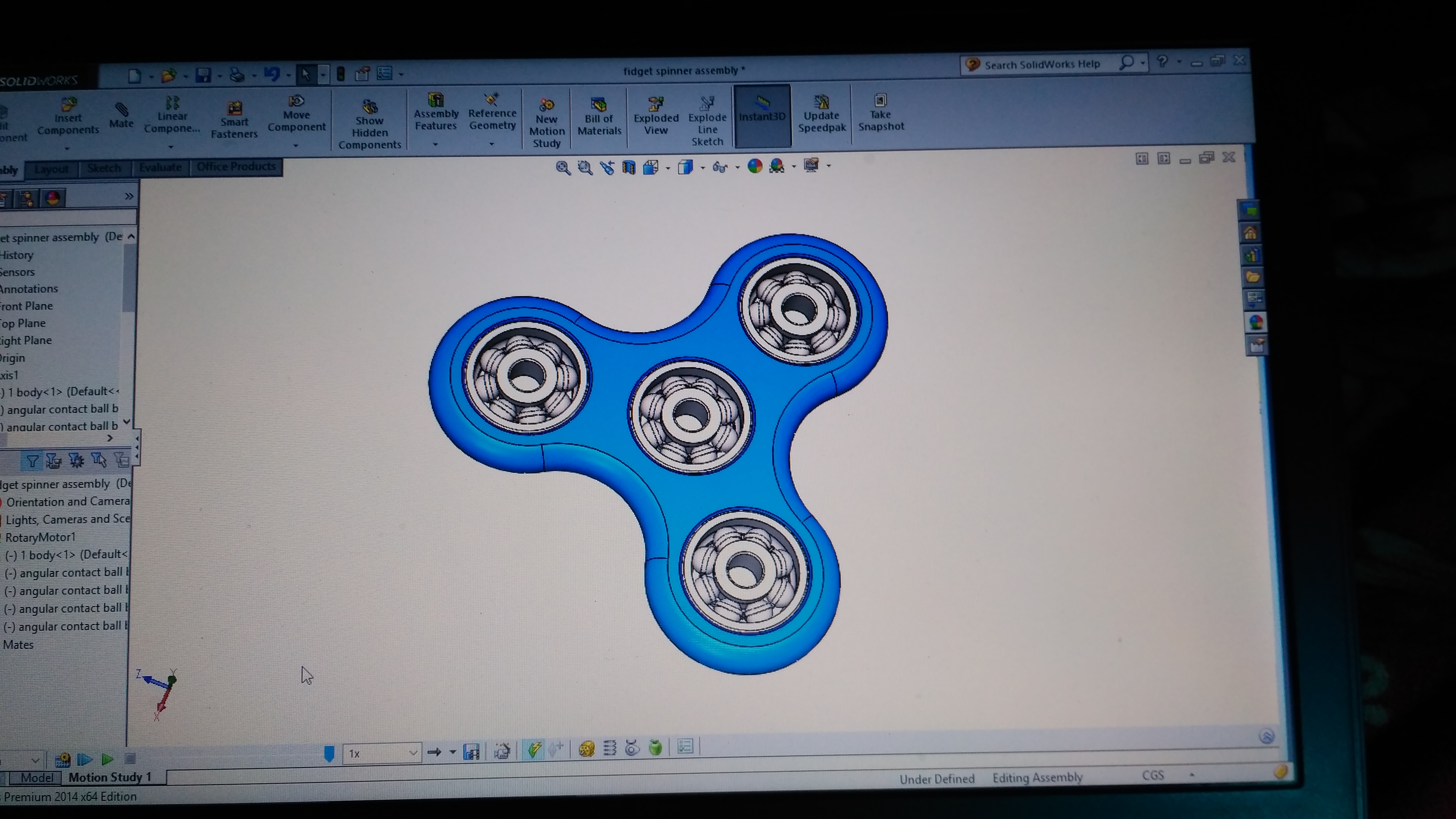Open the Mate tool
The width and height of the screenshot is (1456, 819).
click(x=121, y=115)
